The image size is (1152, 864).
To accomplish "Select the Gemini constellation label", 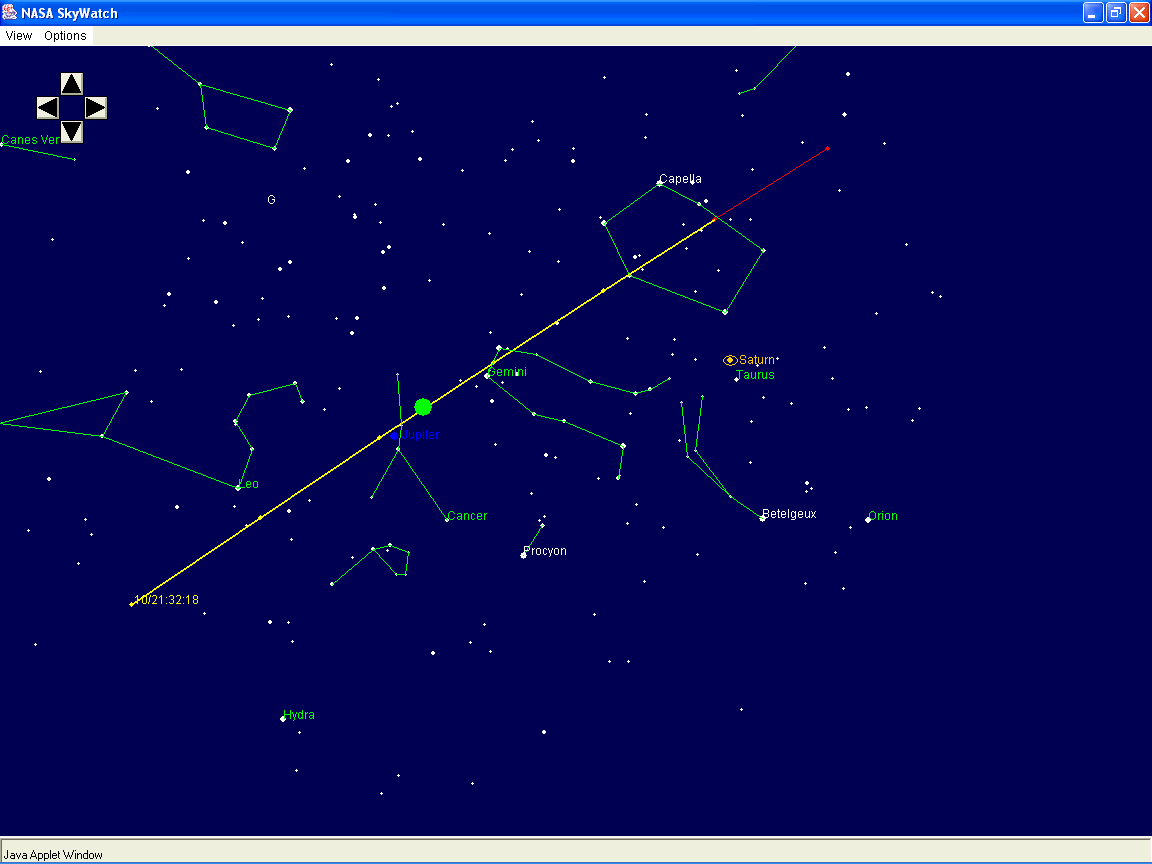I will pos(508,372).
